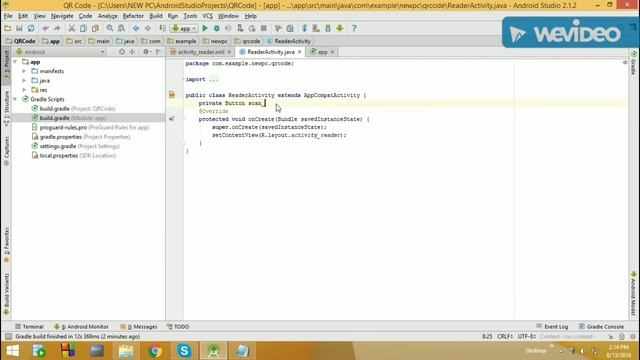Switch to the activity_reader.xml tab
This screenshot has width=640, height=360.
(201, 52)
